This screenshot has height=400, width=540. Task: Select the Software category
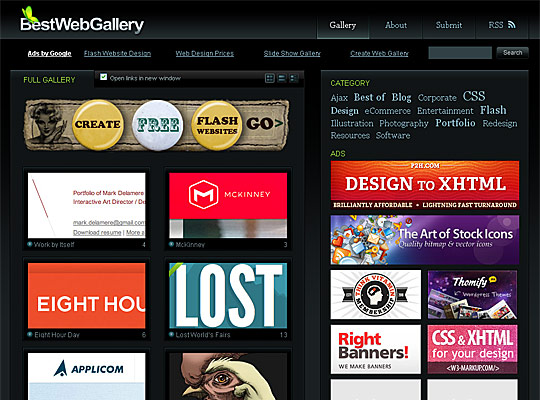click(393, 135)
